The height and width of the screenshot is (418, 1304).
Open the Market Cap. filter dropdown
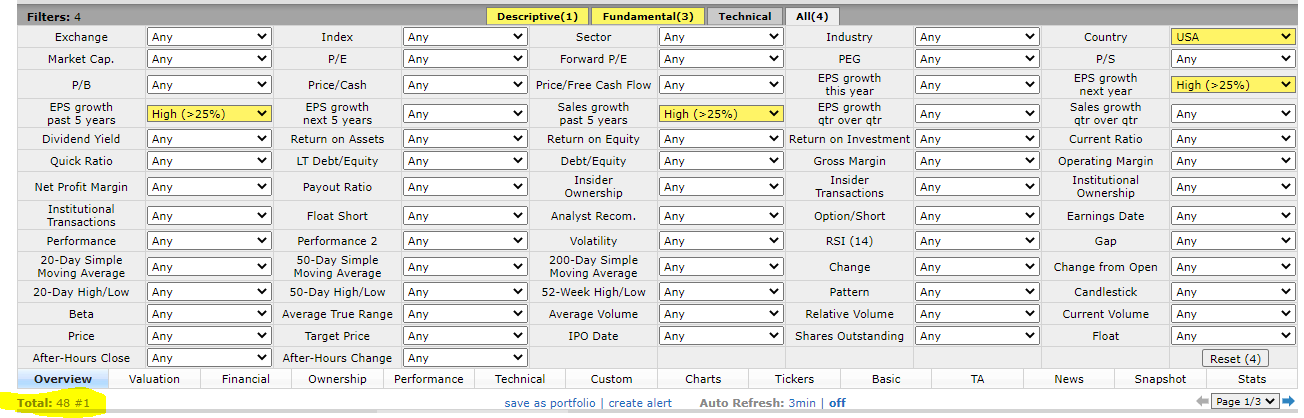tap(209, 60)
